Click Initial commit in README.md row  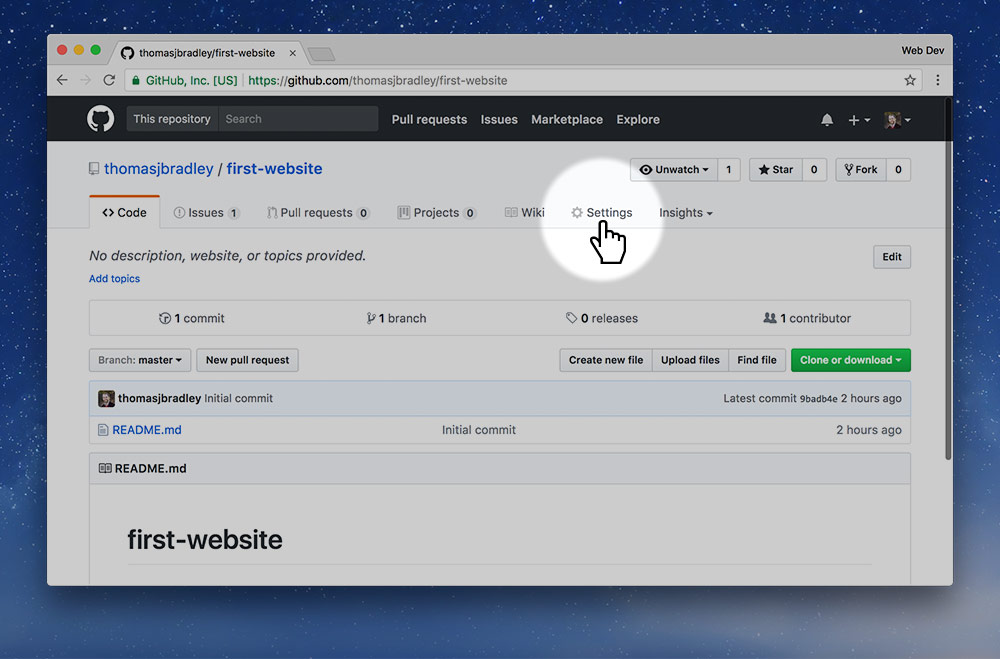coord(479,430)
